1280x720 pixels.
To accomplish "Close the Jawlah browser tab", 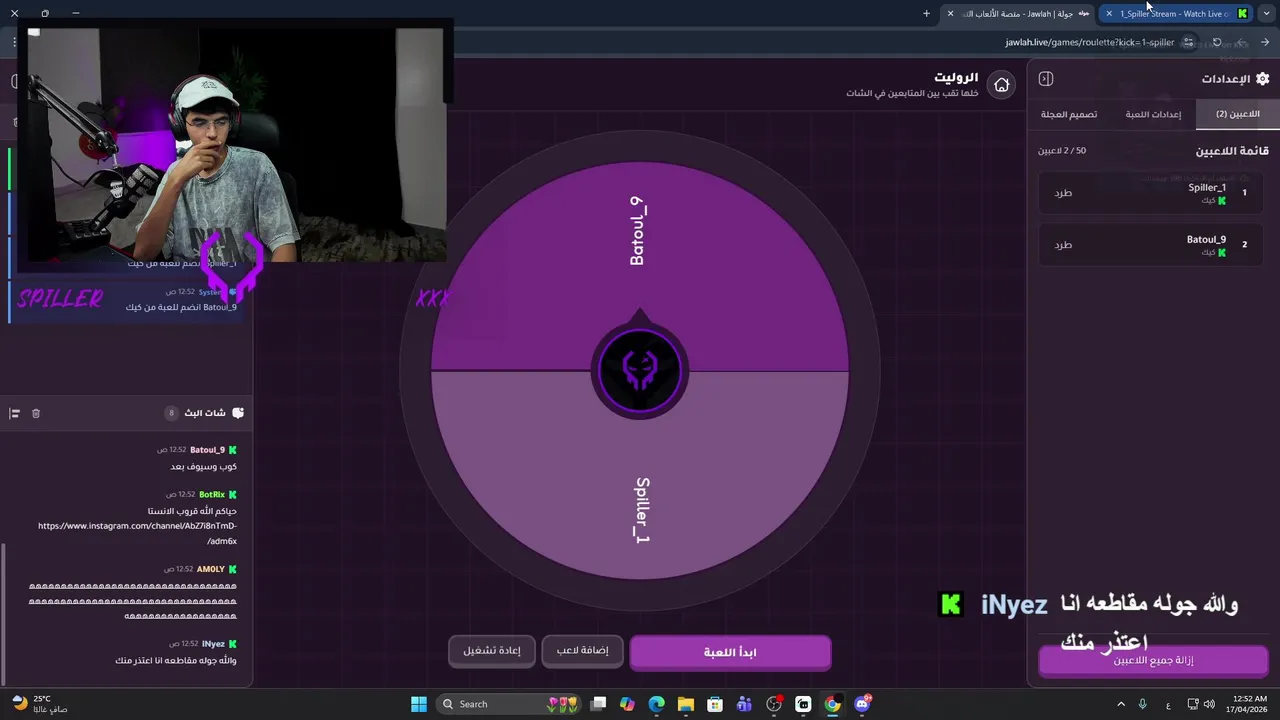I will pyautogui.click(x=950, y=14).
